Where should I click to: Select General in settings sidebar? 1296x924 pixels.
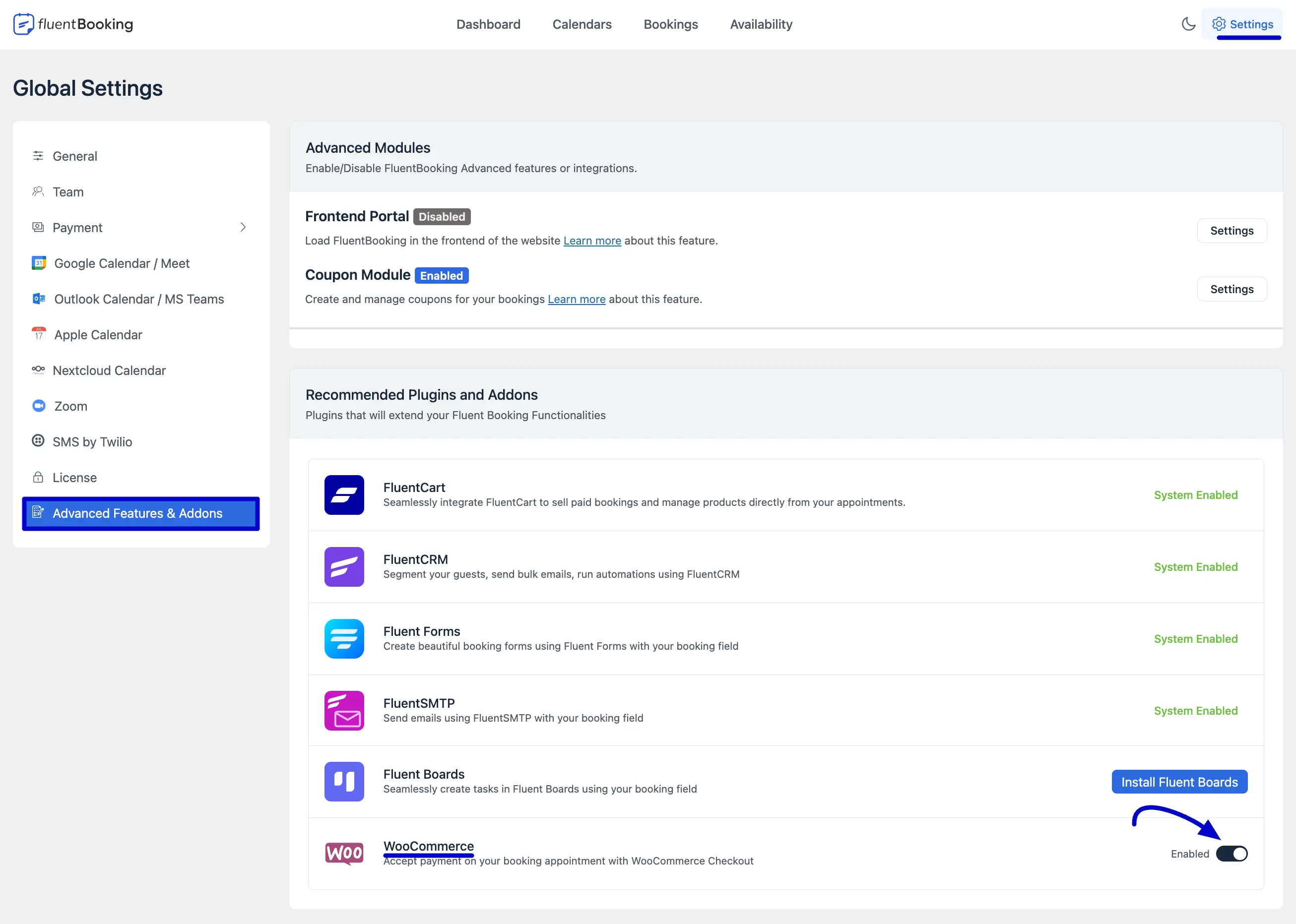point(140,156)
